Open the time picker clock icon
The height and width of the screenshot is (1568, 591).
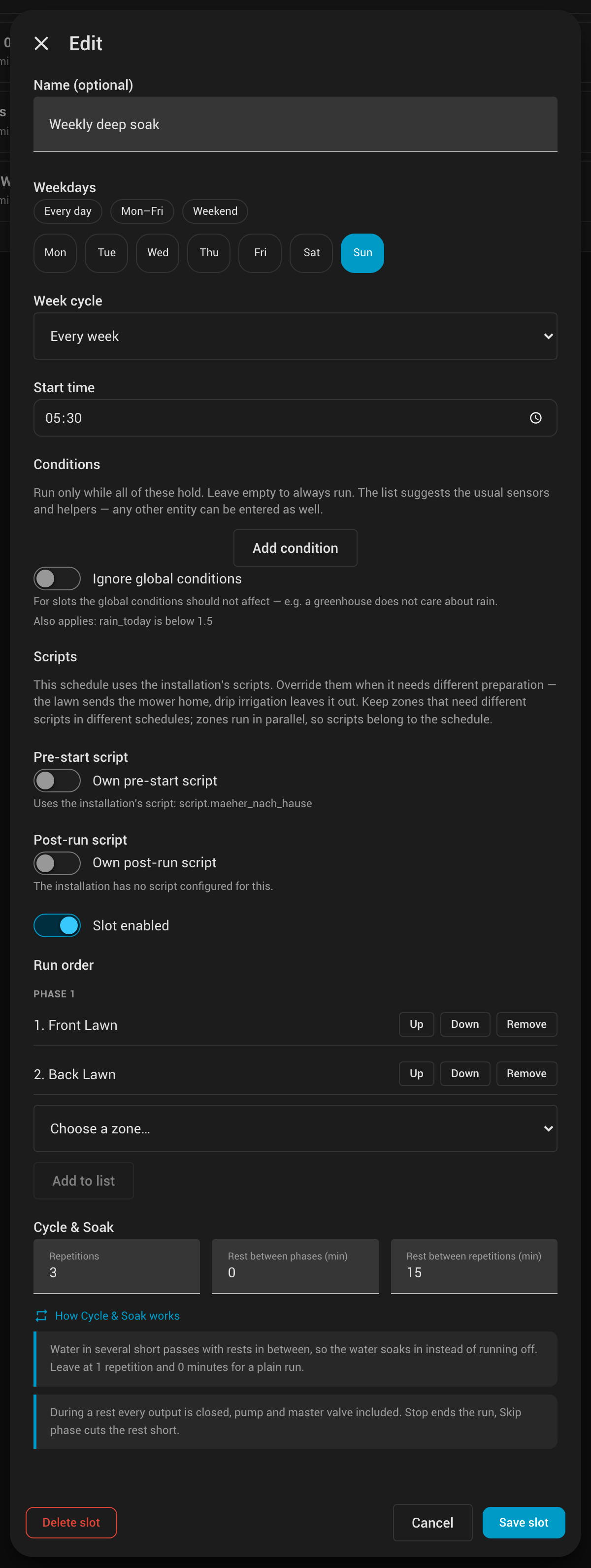pyautogui.click(x=536, y=417)
